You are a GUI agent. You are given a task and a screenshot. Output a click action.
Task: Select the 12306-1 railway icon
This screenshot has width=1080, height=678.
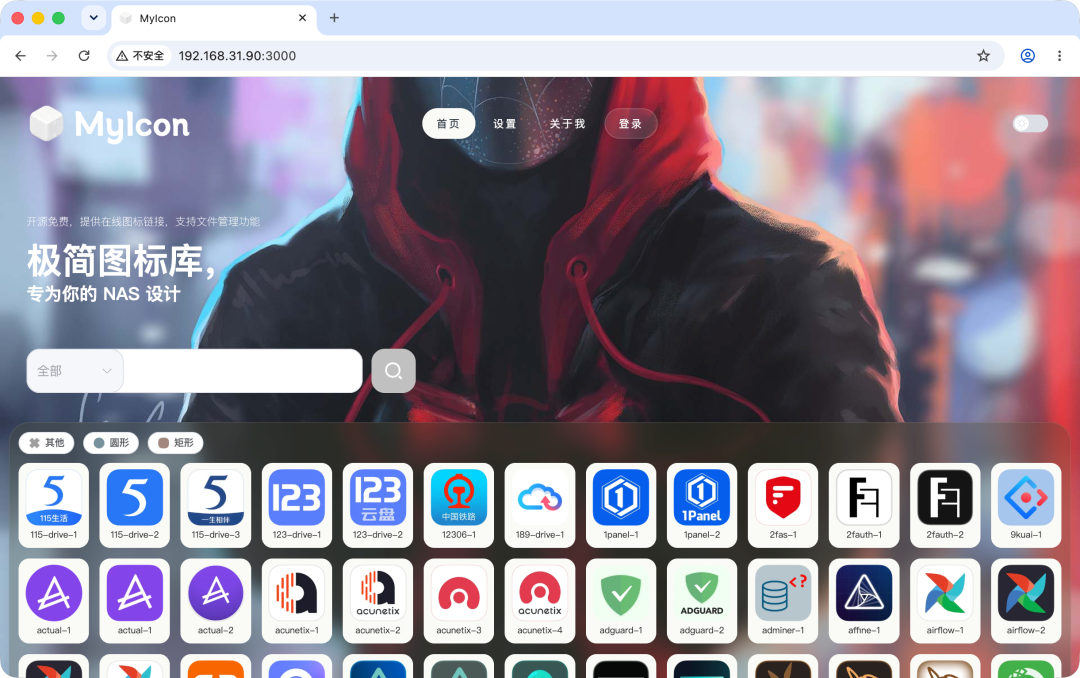459,505
